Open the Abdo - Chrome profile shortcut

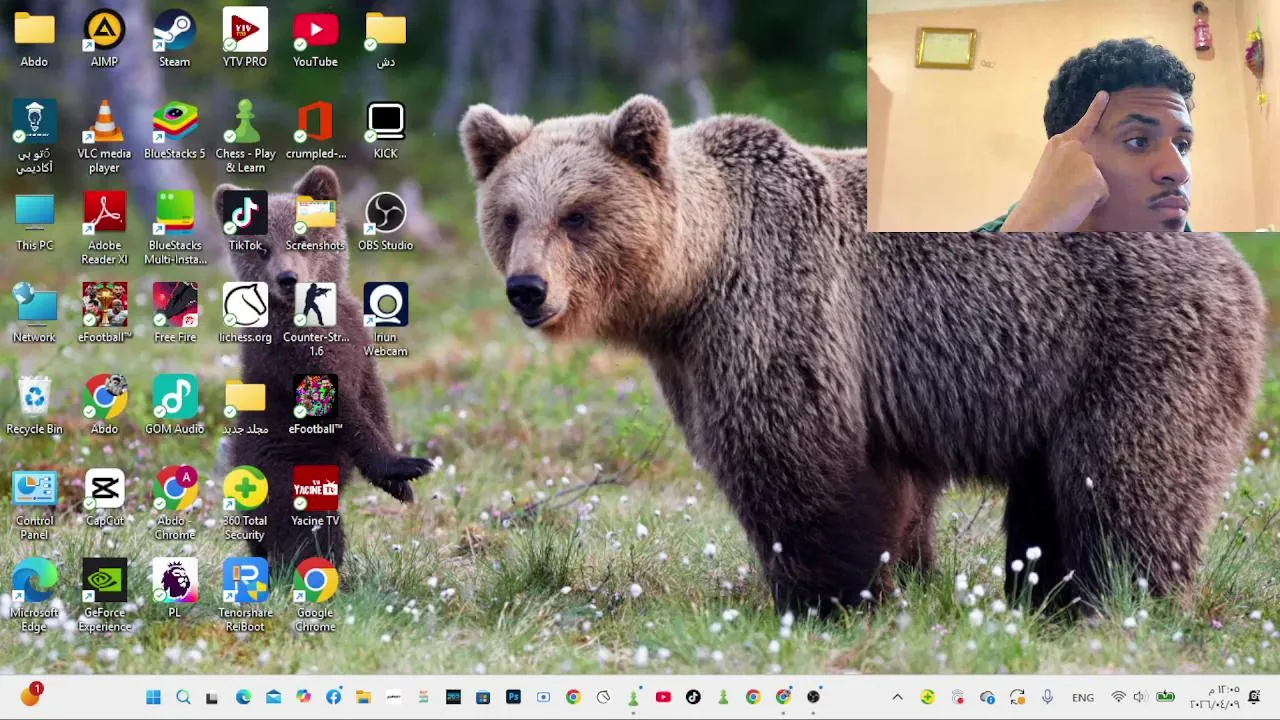(x=174, y=505)
